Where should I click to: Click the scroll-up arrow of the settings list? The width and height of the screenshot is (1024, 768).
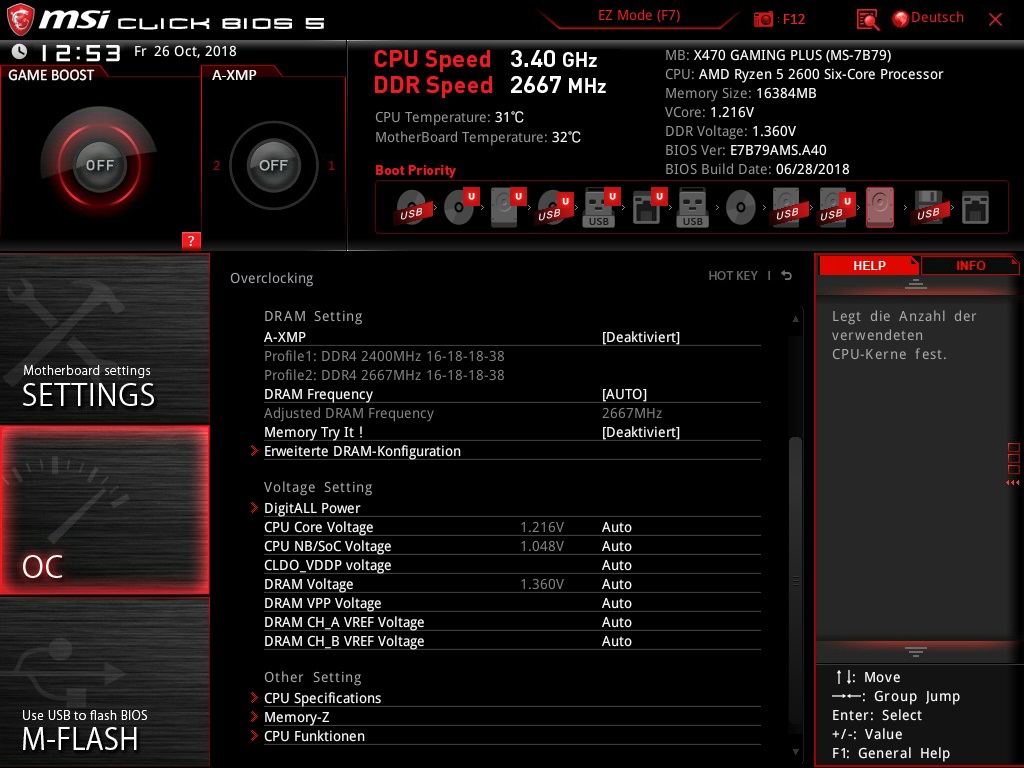click(795, 319)
